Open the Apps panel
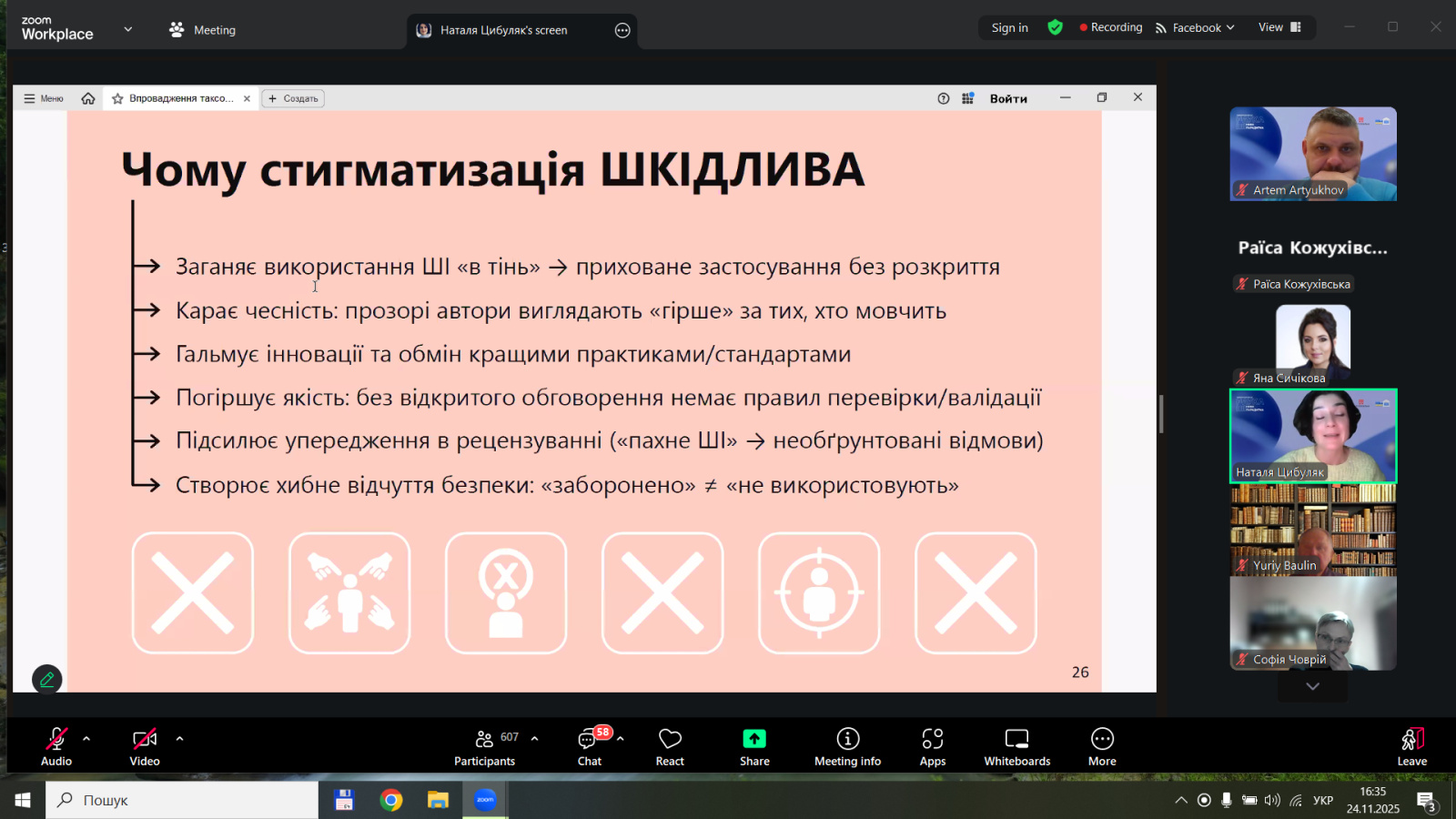The height and width of the screenshot is (819, 1456). pos(932,746)
